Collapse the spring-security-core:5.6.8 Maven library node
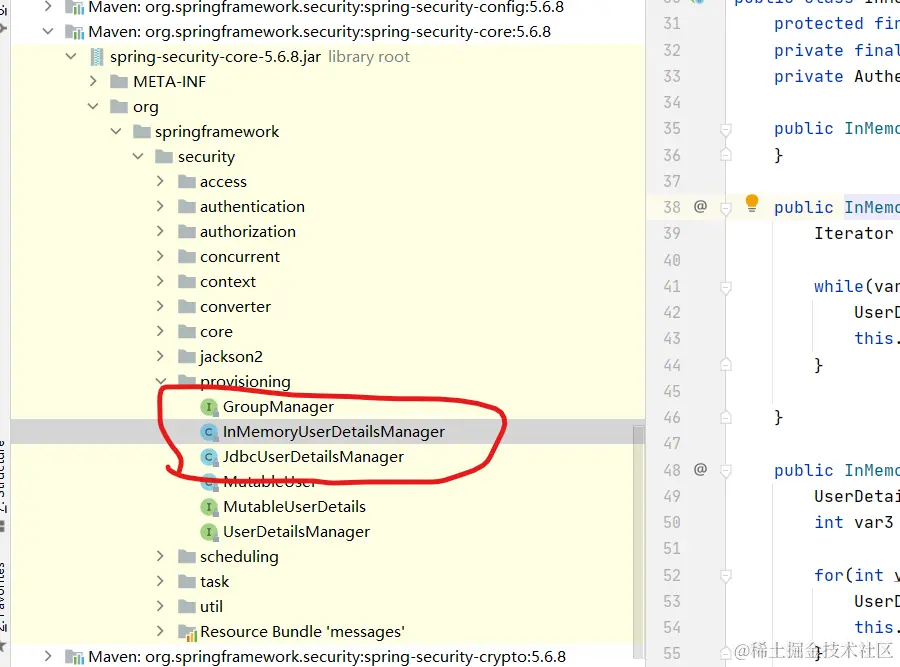 48,31
